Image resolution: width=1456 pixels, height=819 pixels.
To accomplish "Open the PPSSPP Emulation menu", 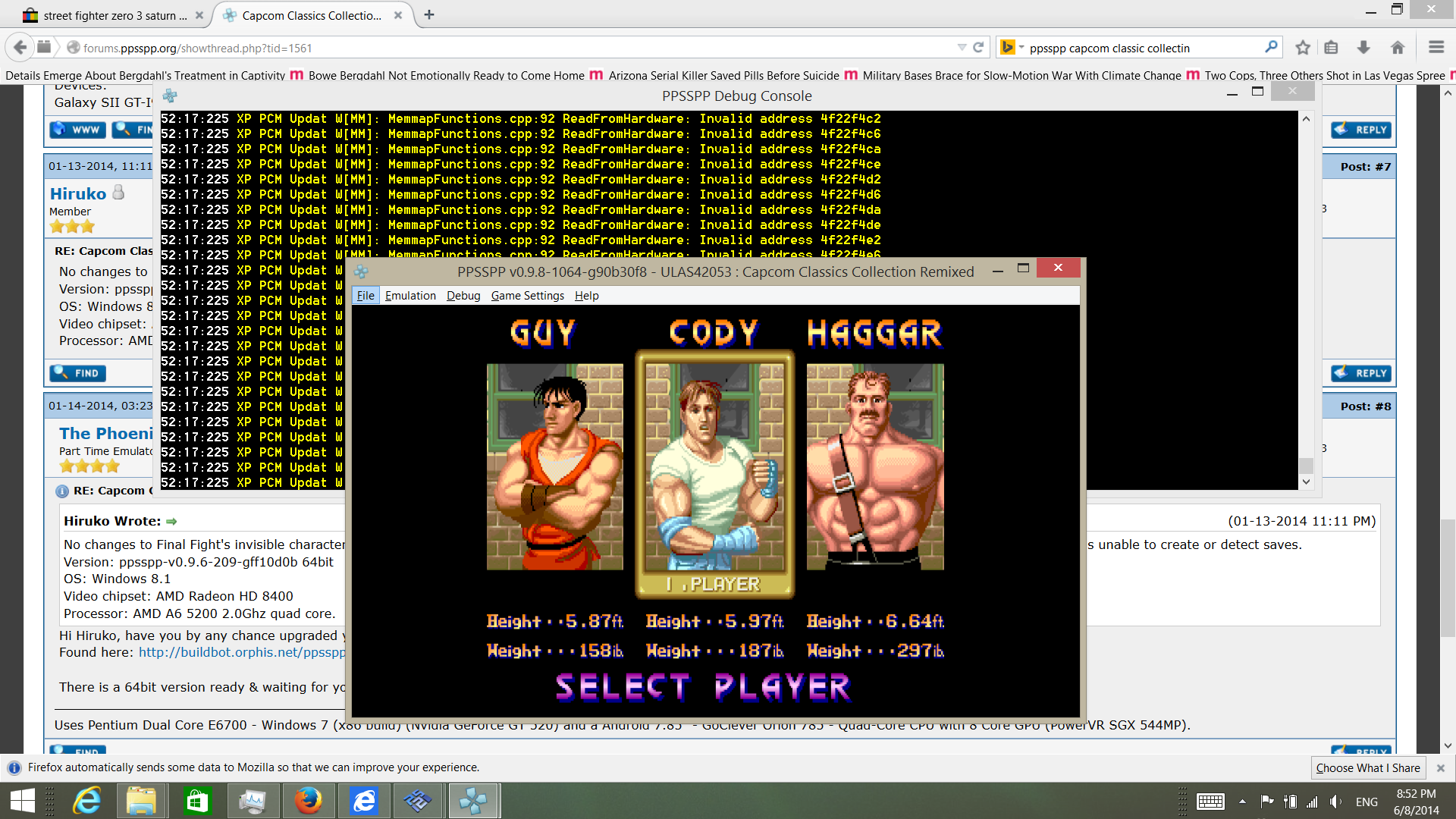I will pos(410,296).
